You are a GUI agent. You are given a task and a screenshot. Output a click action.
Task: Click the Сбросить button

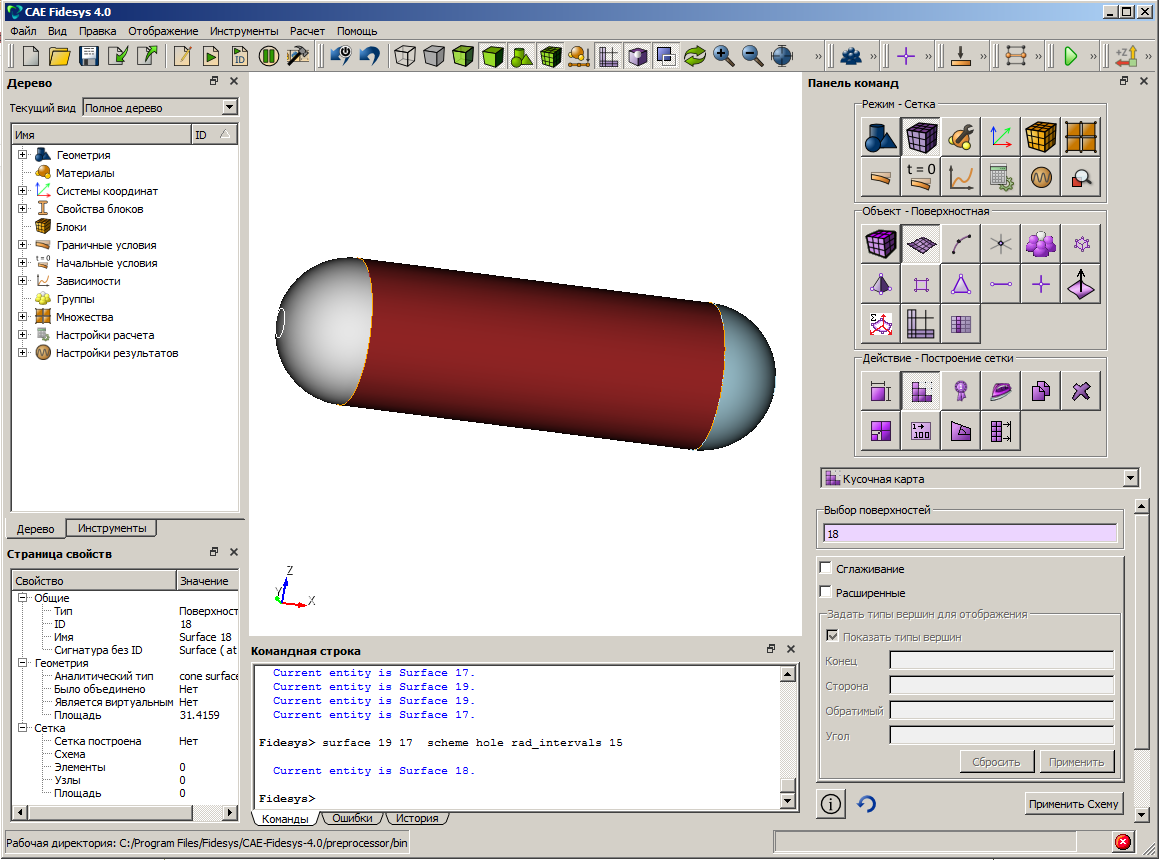pyautogui.click(x=996, y=762)
